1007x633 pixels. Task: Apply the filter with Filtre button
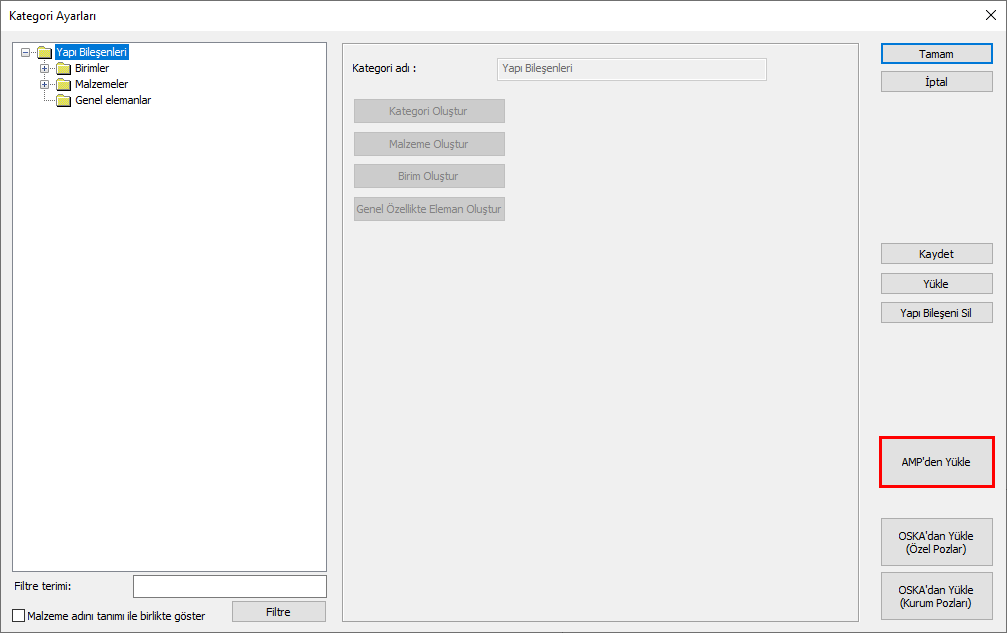point(279,612)
